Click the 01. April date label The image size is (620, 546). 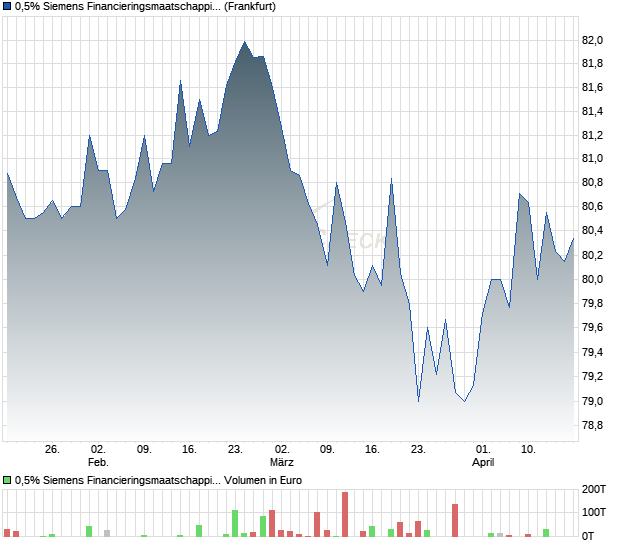[x=483, y=456]
